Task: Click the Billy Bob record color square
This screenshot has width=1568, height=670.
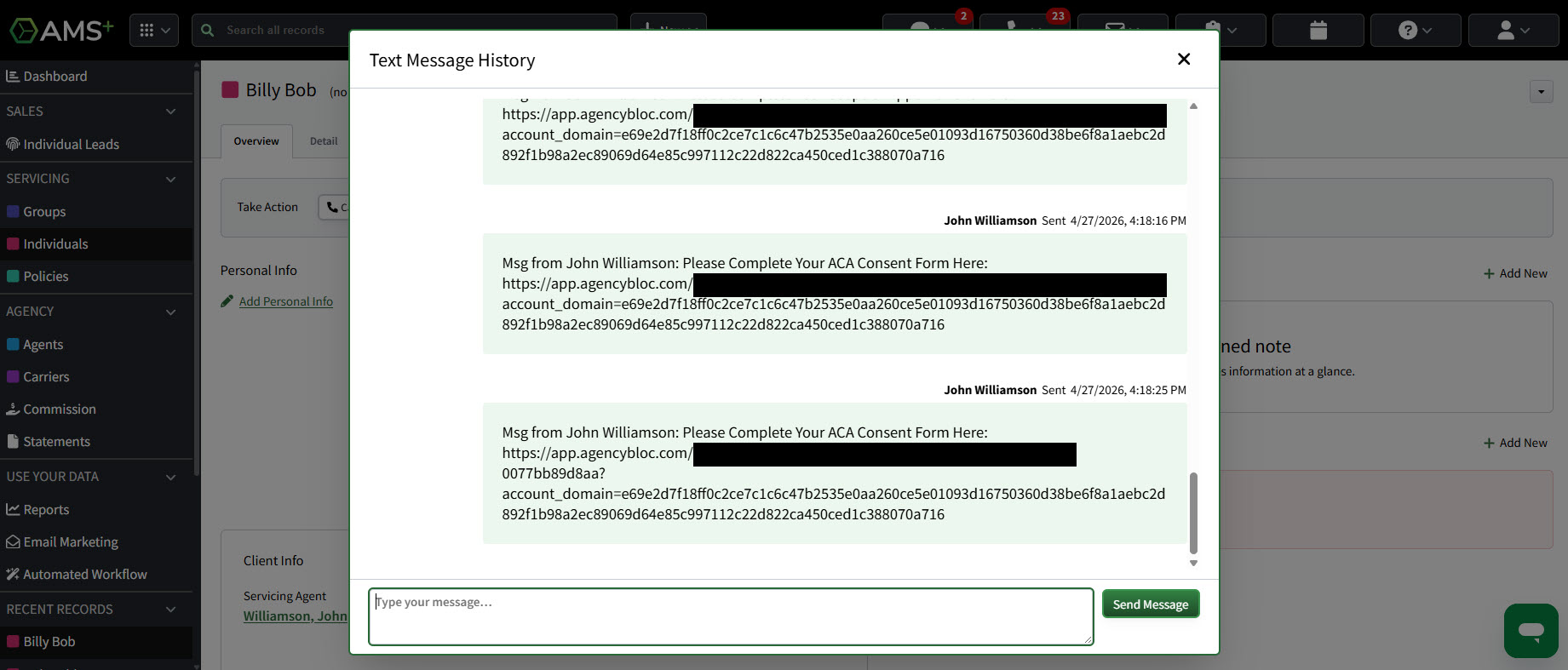Action: point(230,90)
